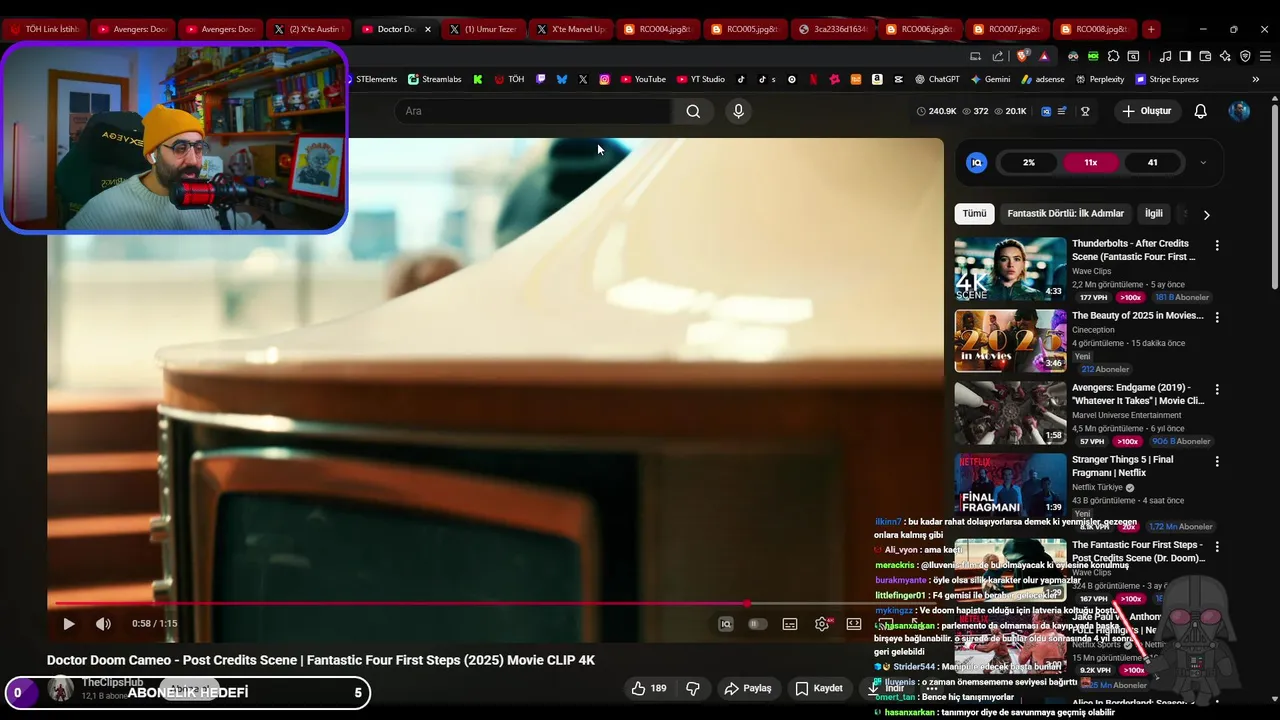Start voice search with microphone
Screen dimensions: 1280x720
click(x=738, y=111)
